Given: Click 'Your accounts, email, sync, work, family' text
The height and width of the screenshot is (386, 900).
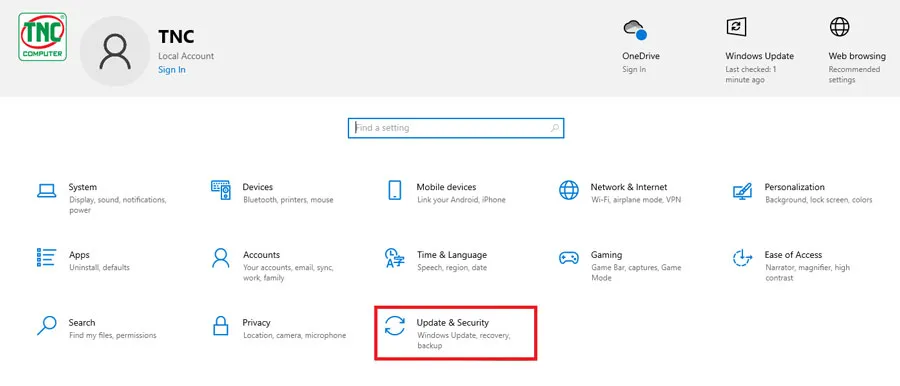Looking at the screenshot, I should point(288,273).
